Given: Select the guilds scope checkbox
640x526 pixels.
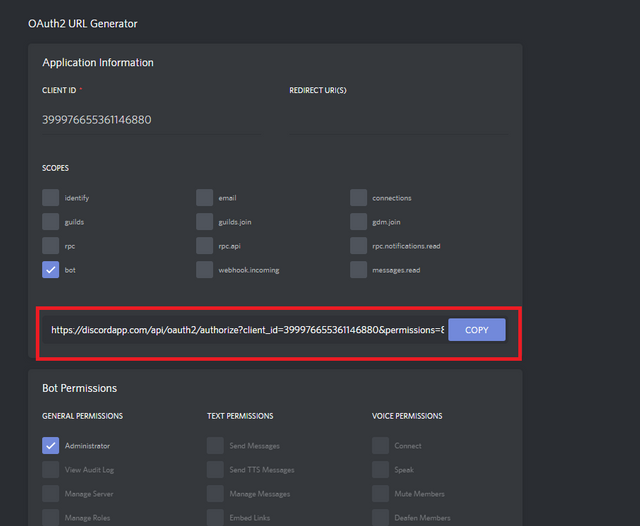Looking at the screenshot, I should click(x=51, y=222).
